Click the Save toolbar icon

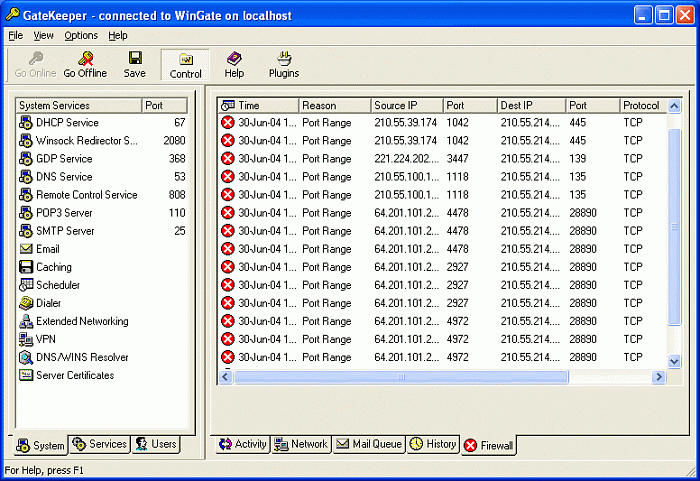(x=135, y=59)
